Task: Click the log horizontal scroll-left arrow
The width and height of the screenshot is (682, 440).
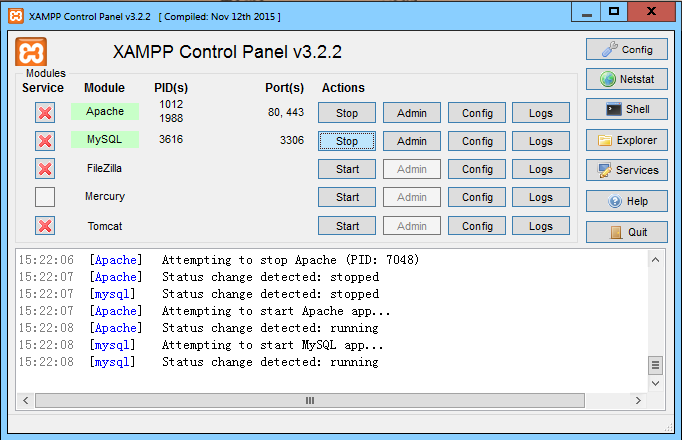Action: [x=26, y=400]
